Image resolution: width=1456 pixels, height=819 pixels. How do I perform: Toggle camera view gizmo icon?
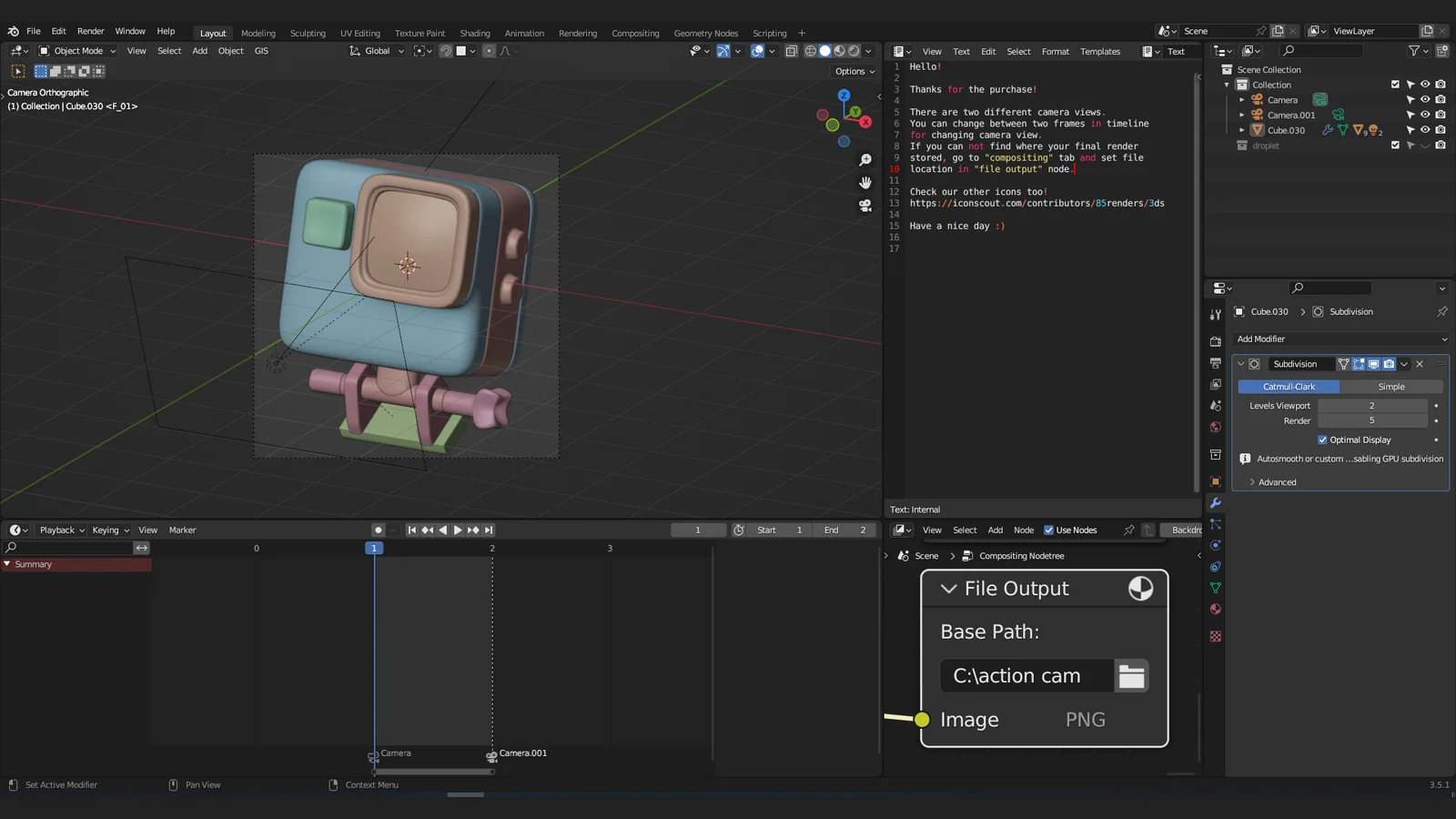tap(865, 206)
